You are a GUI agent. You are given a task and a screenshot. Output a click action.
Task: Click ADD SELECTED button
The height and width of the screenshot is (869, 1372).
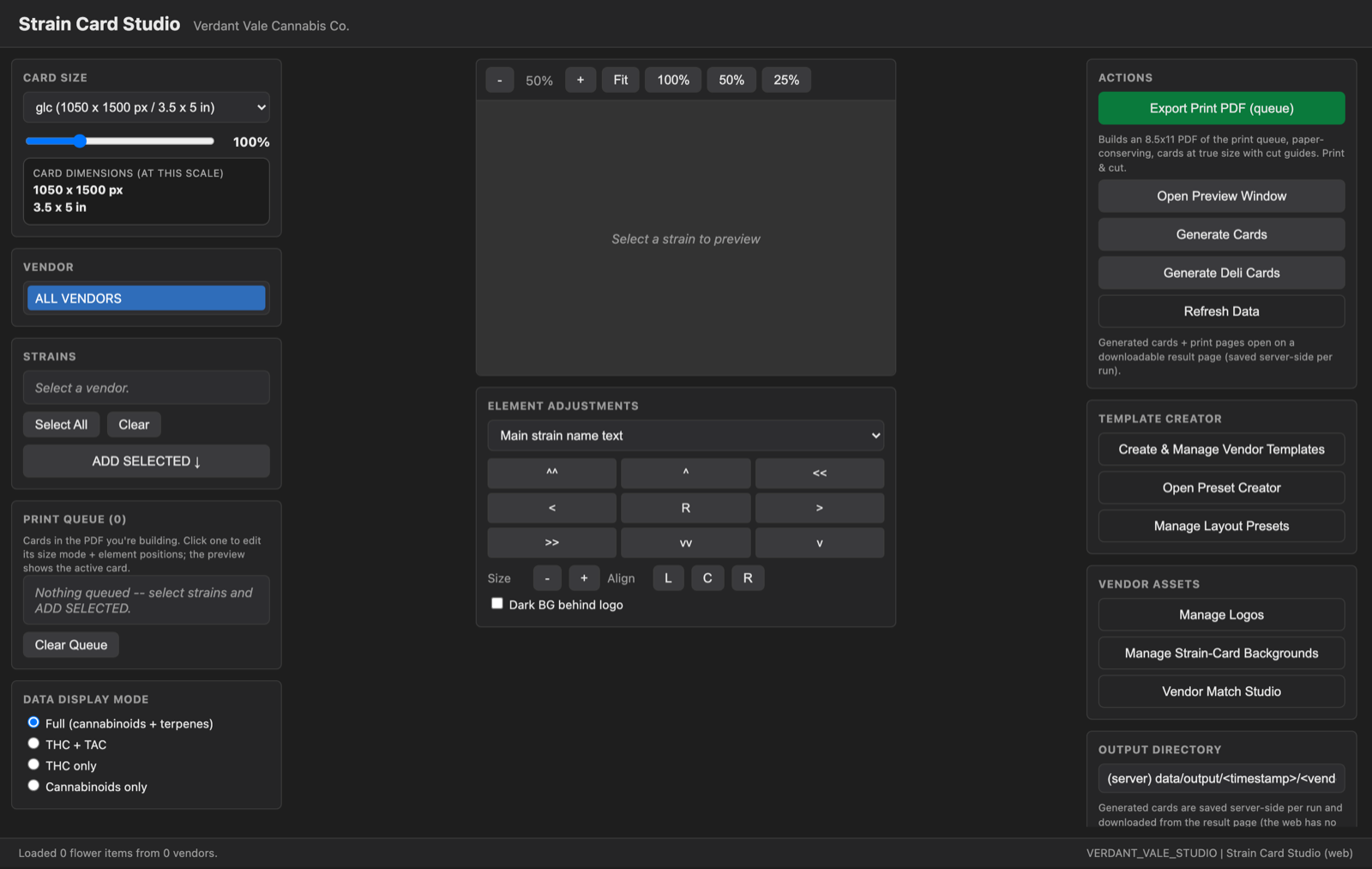(147, 461)
